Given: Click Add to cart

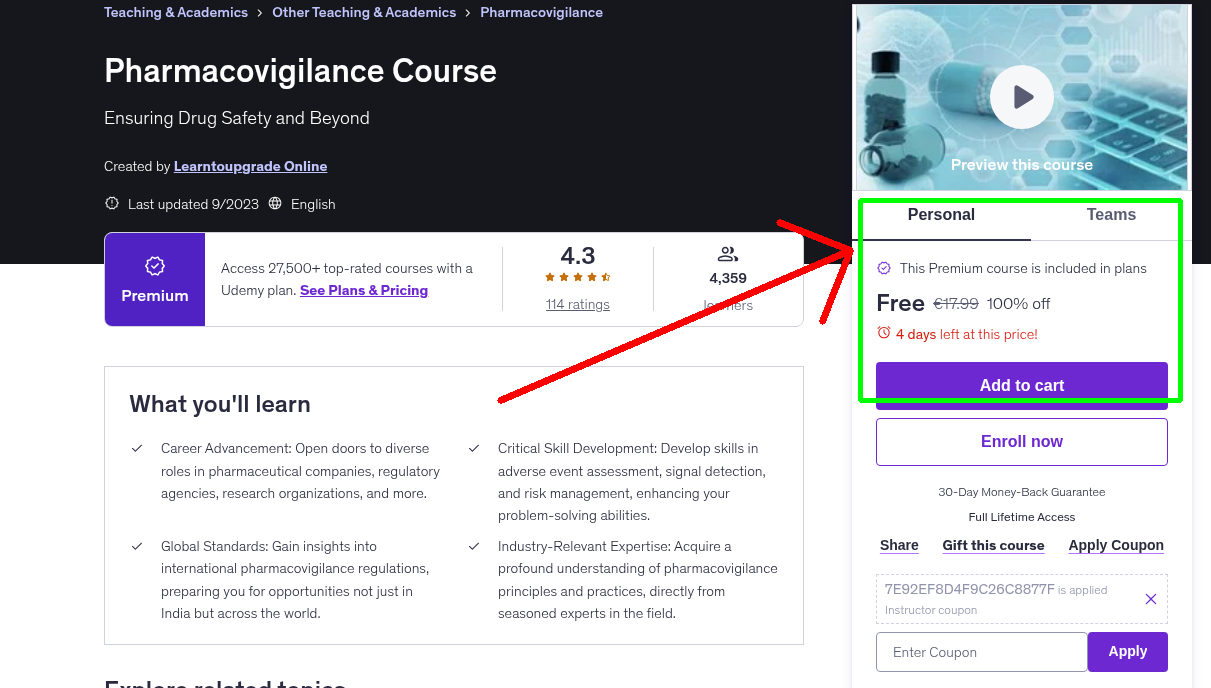Looking at the screenshot, I should pos(1021,384).
